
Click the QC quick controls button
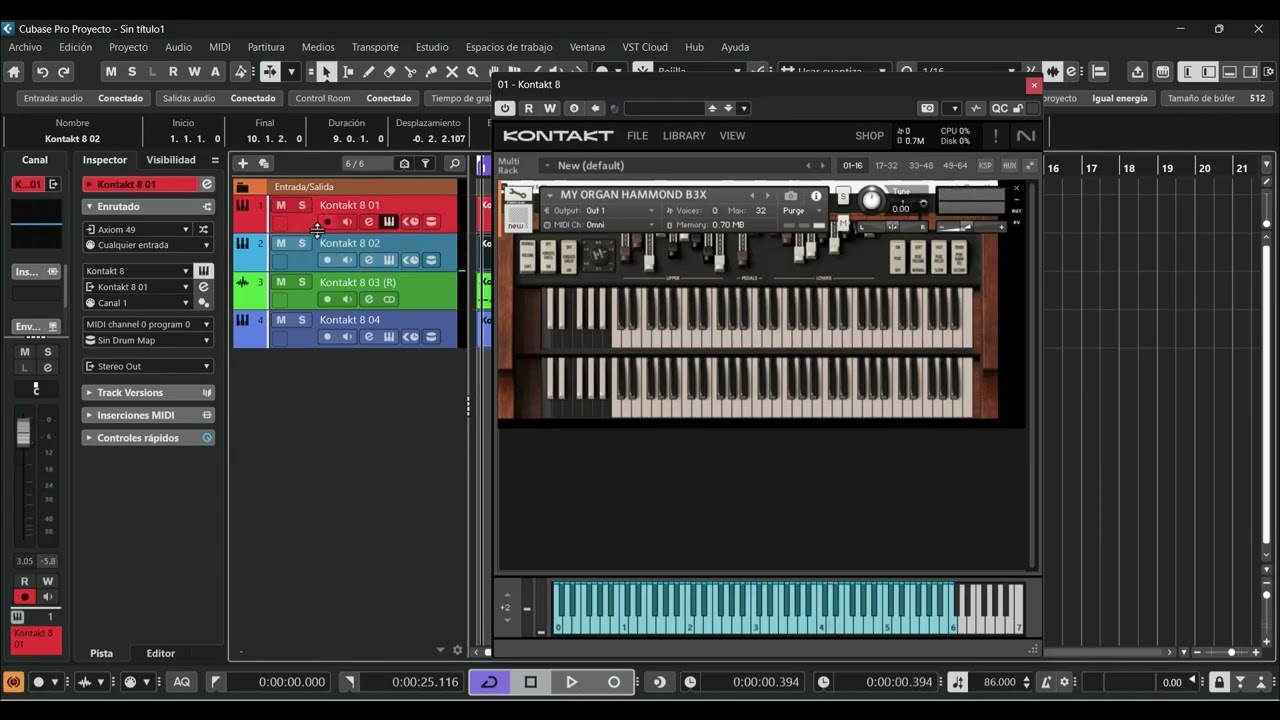[x=1000, y=108]
